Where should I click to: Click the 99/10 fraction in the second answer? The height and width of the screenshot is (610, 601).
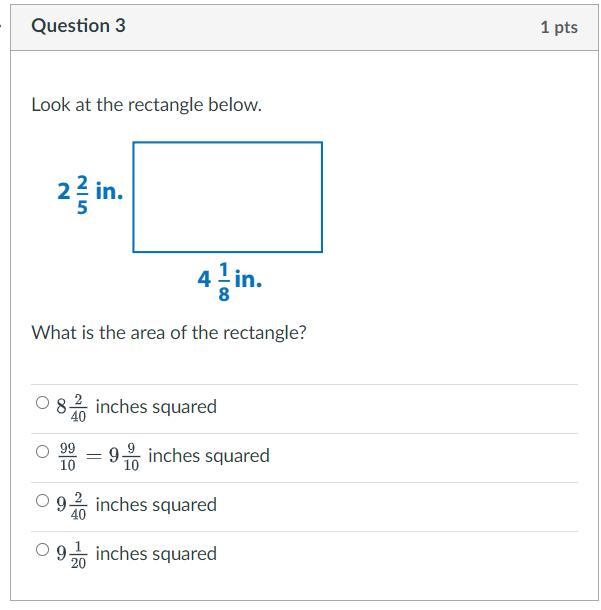pos(67,456)
